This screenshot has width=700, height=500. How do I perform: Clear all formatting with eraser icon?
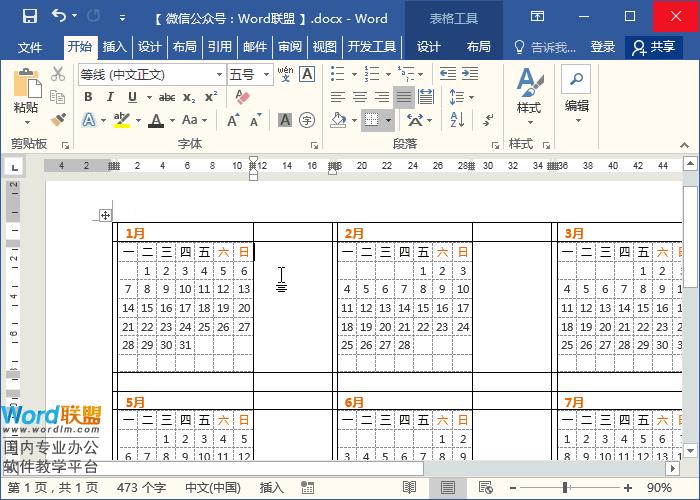click(242, 97)
